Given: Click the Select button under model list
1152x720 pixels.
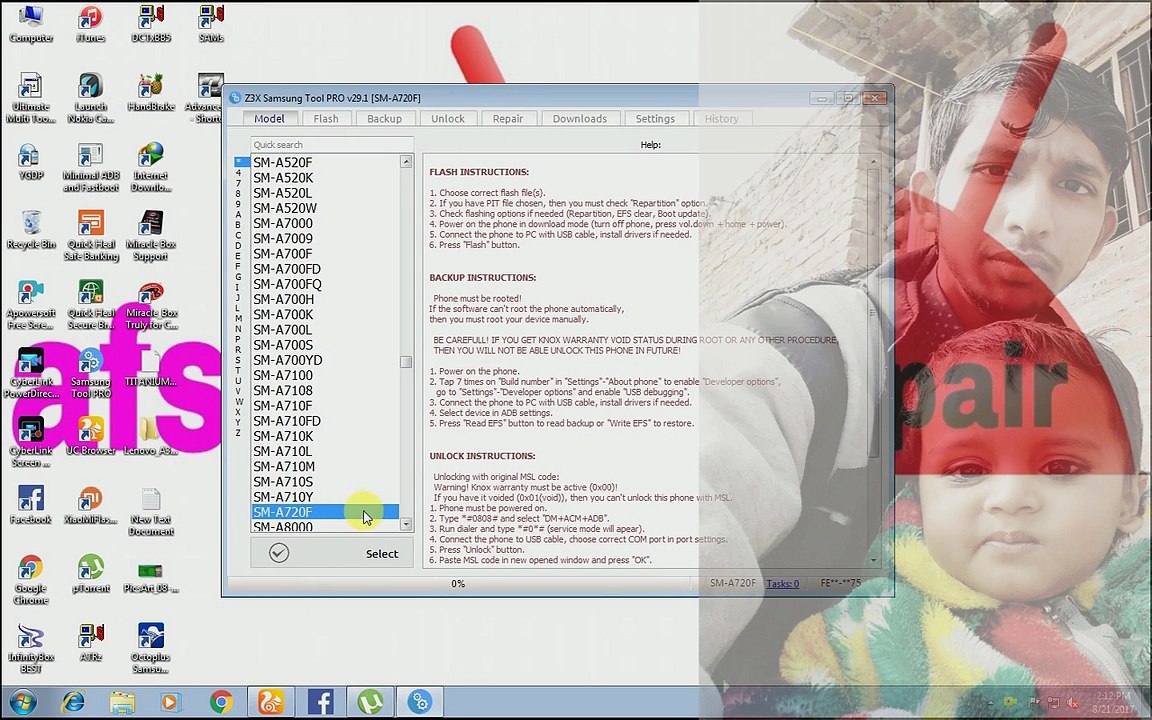Looking at the screenshot, I should (x=332, y=553).
